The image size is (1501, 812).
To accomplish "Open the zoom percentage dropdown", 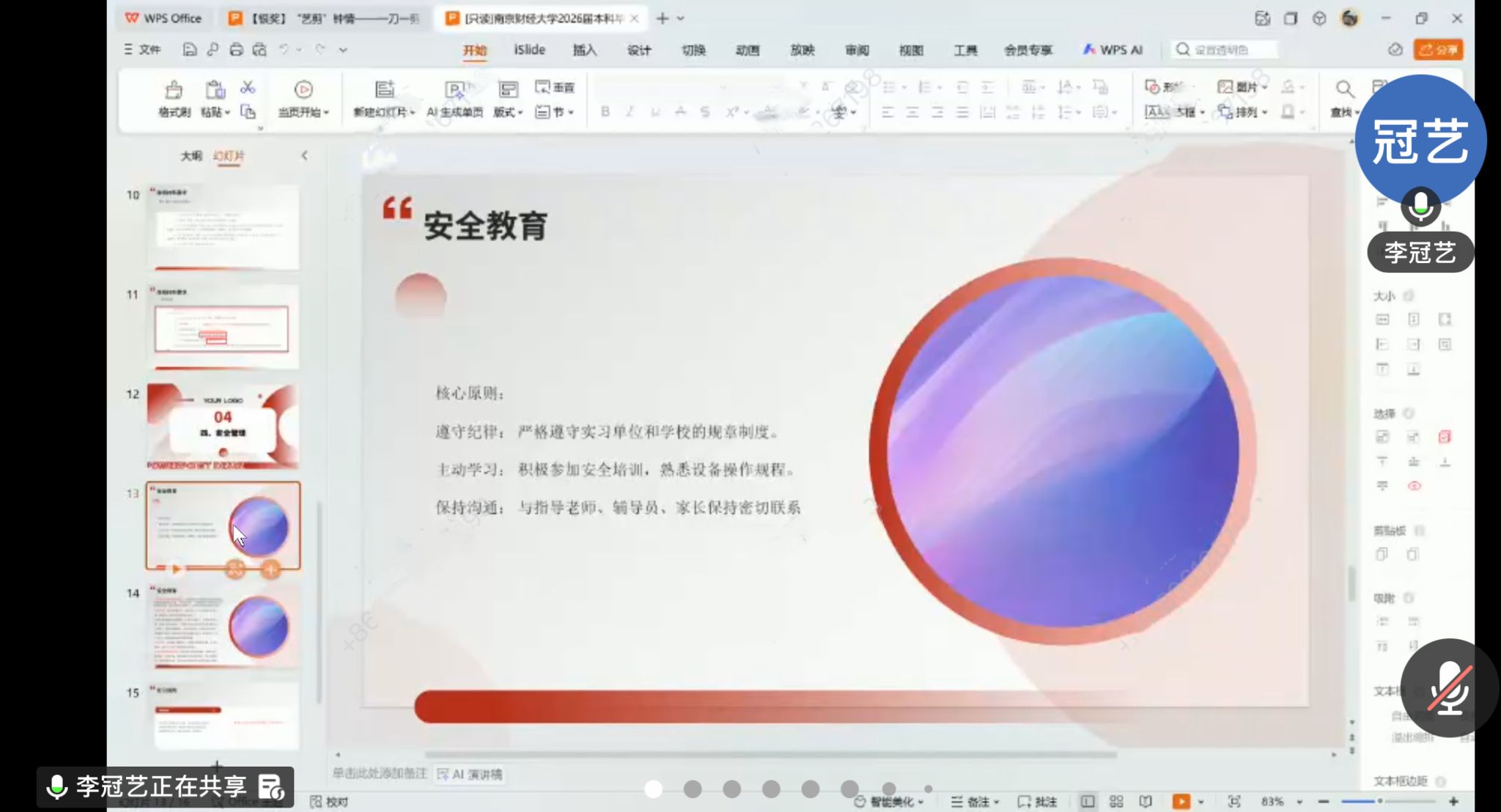I will [x=1299, y=802].
